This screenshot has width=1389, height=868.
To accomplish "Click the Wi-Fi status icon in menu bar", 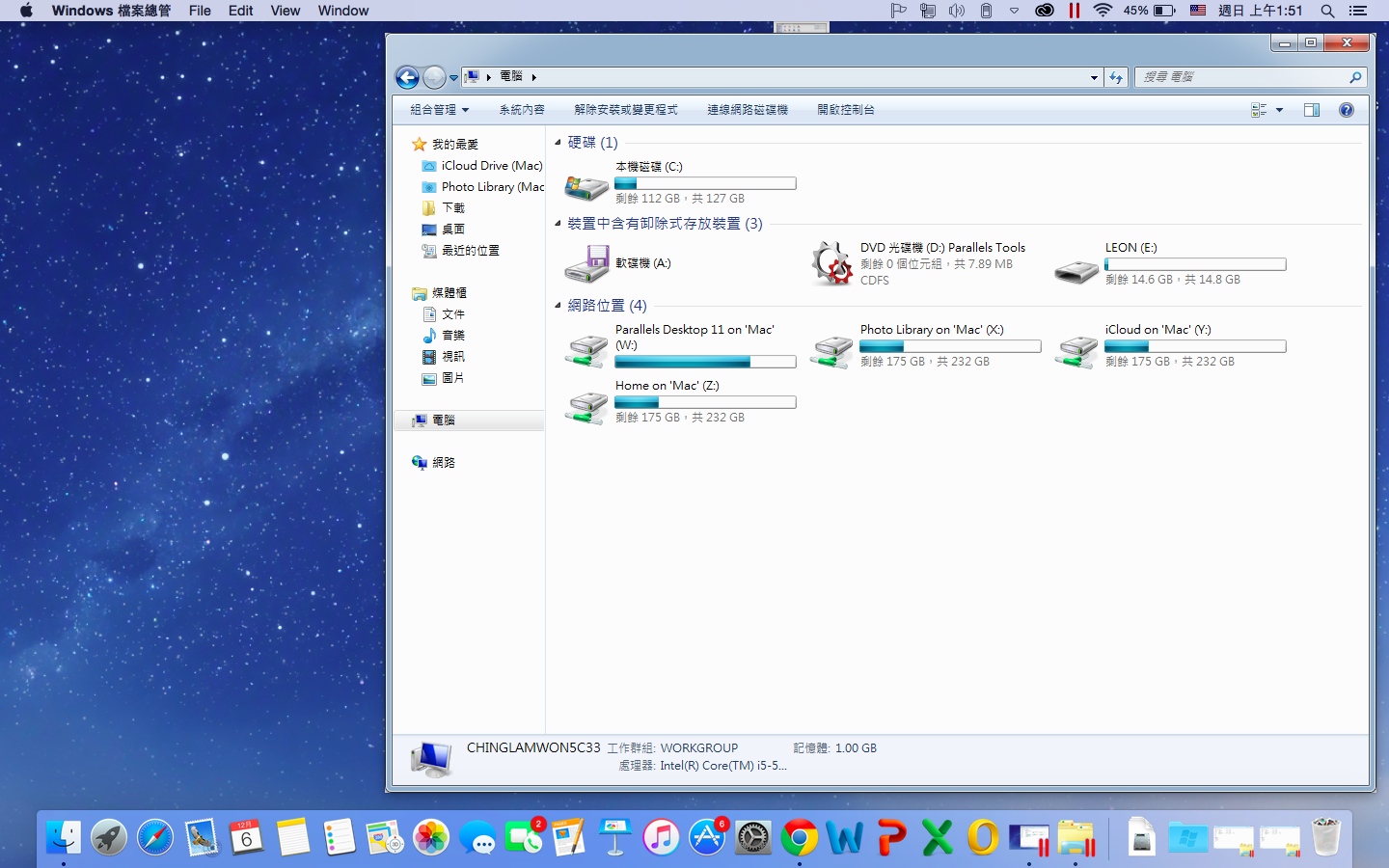I will tap(1103, 11).
